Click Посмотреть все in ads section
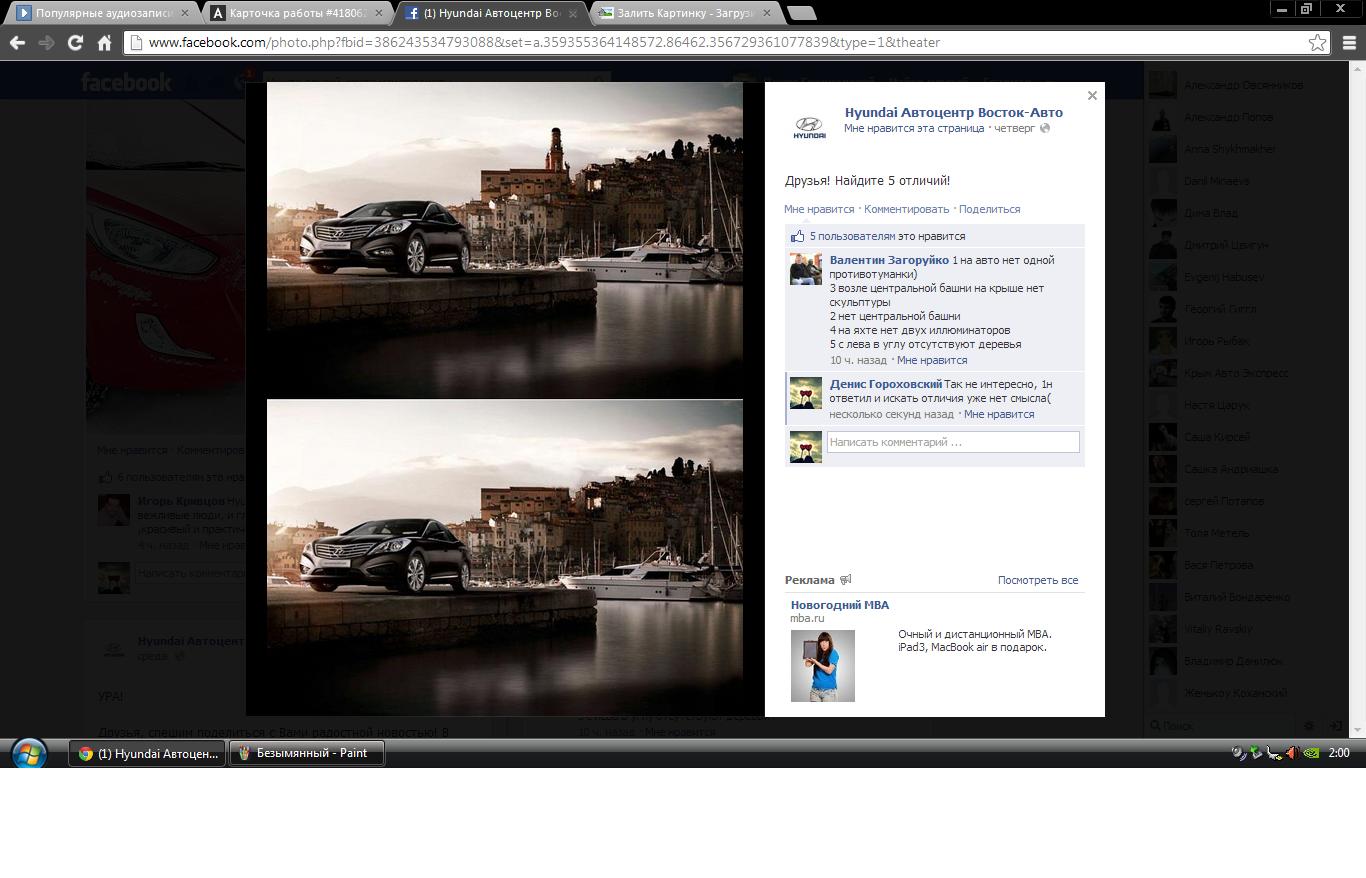1366x878 pixels. 1037,580
